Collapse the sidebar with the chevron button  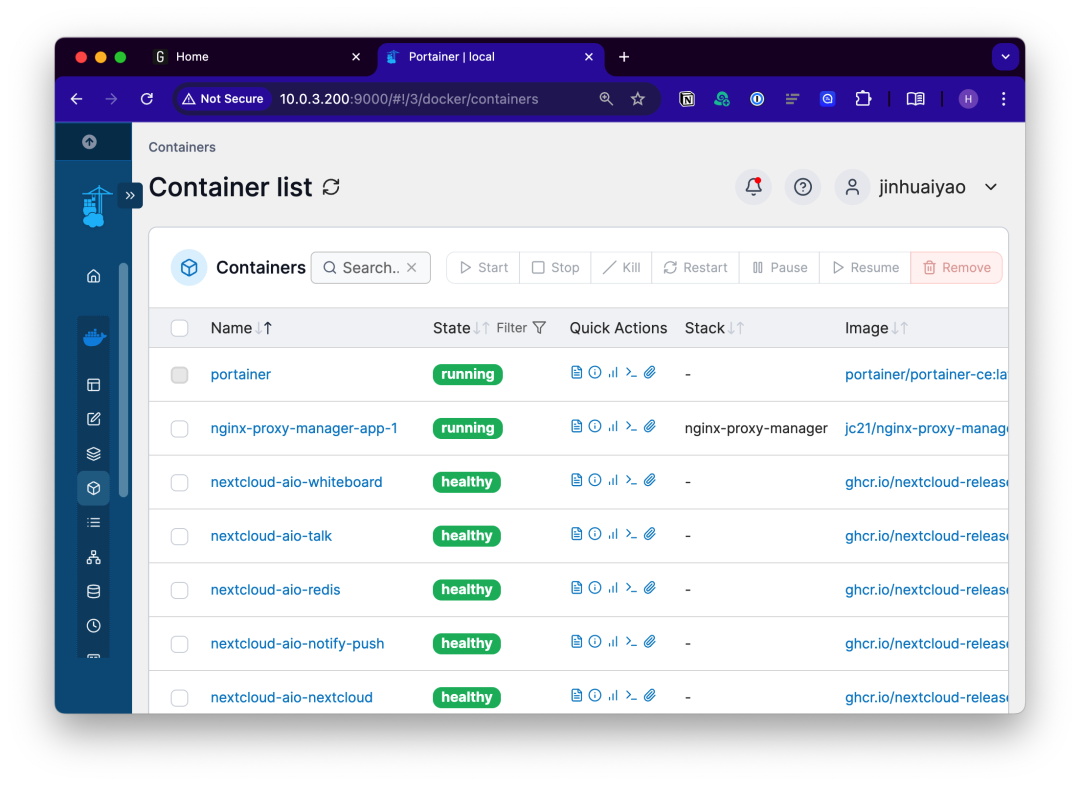pos(130,195)
